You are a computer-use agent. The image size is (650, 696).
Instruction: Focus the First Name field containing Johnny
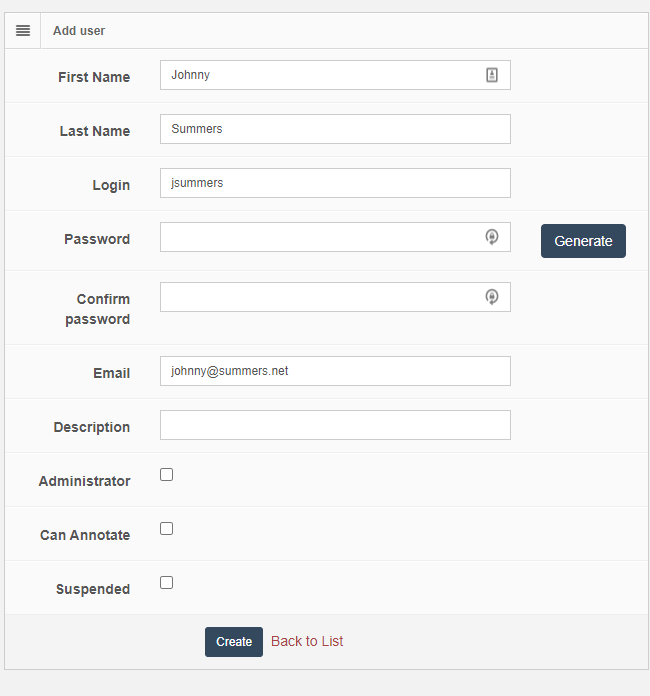point(320,75)
